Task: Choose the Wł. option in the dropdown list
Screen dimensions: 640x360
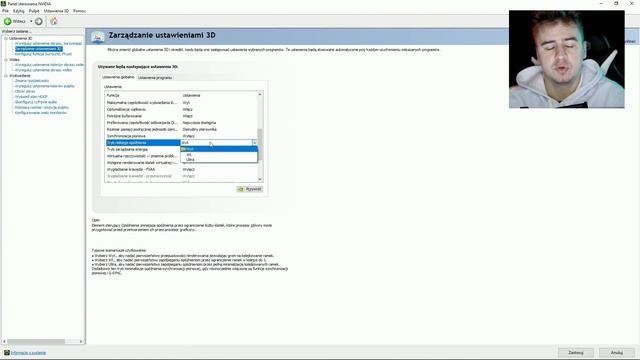Action: (219, 155)
